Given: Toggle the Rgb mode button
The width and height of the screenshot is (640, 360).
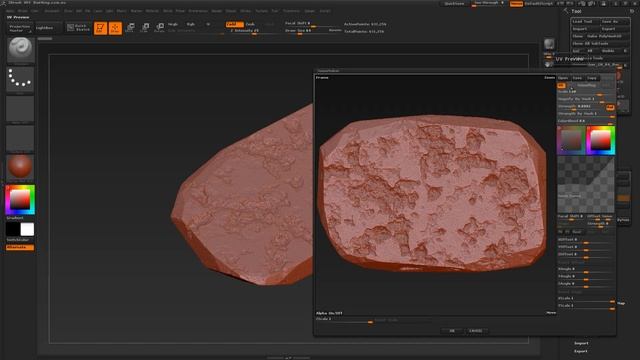Looking at the screenshot, I should click(191, 24).
